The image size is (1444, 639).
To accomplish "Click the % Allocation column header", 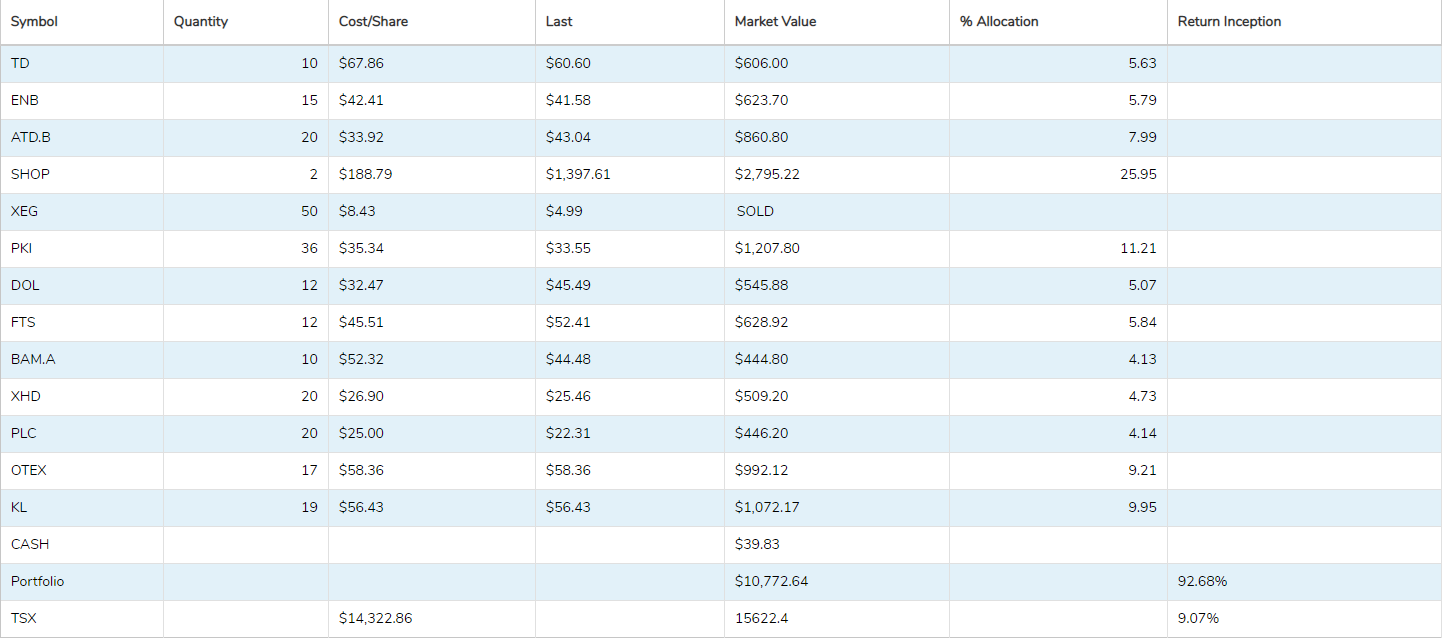I will click(999, 22).
